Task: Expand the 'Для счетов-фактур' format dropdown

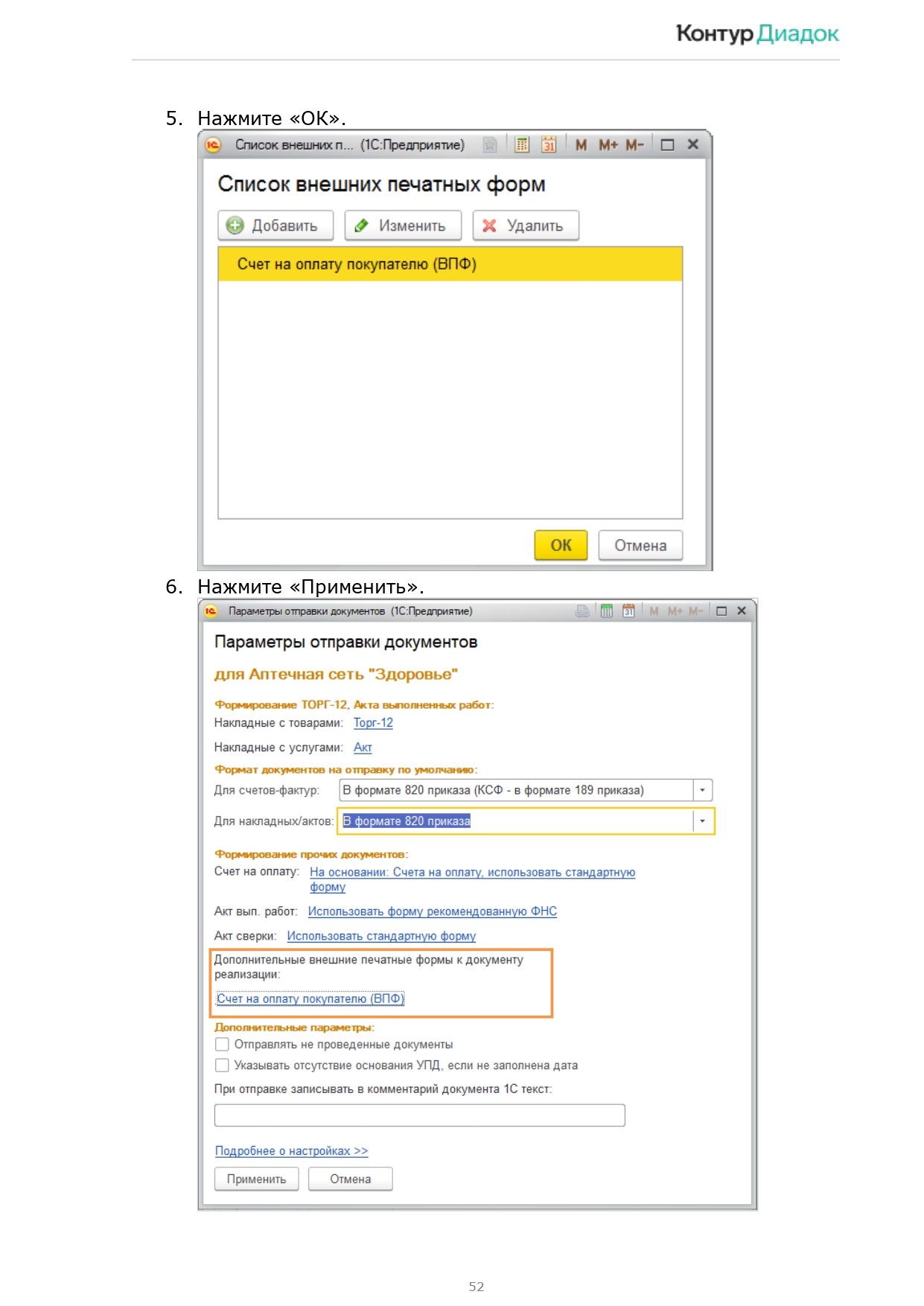Action: [702, 790]
